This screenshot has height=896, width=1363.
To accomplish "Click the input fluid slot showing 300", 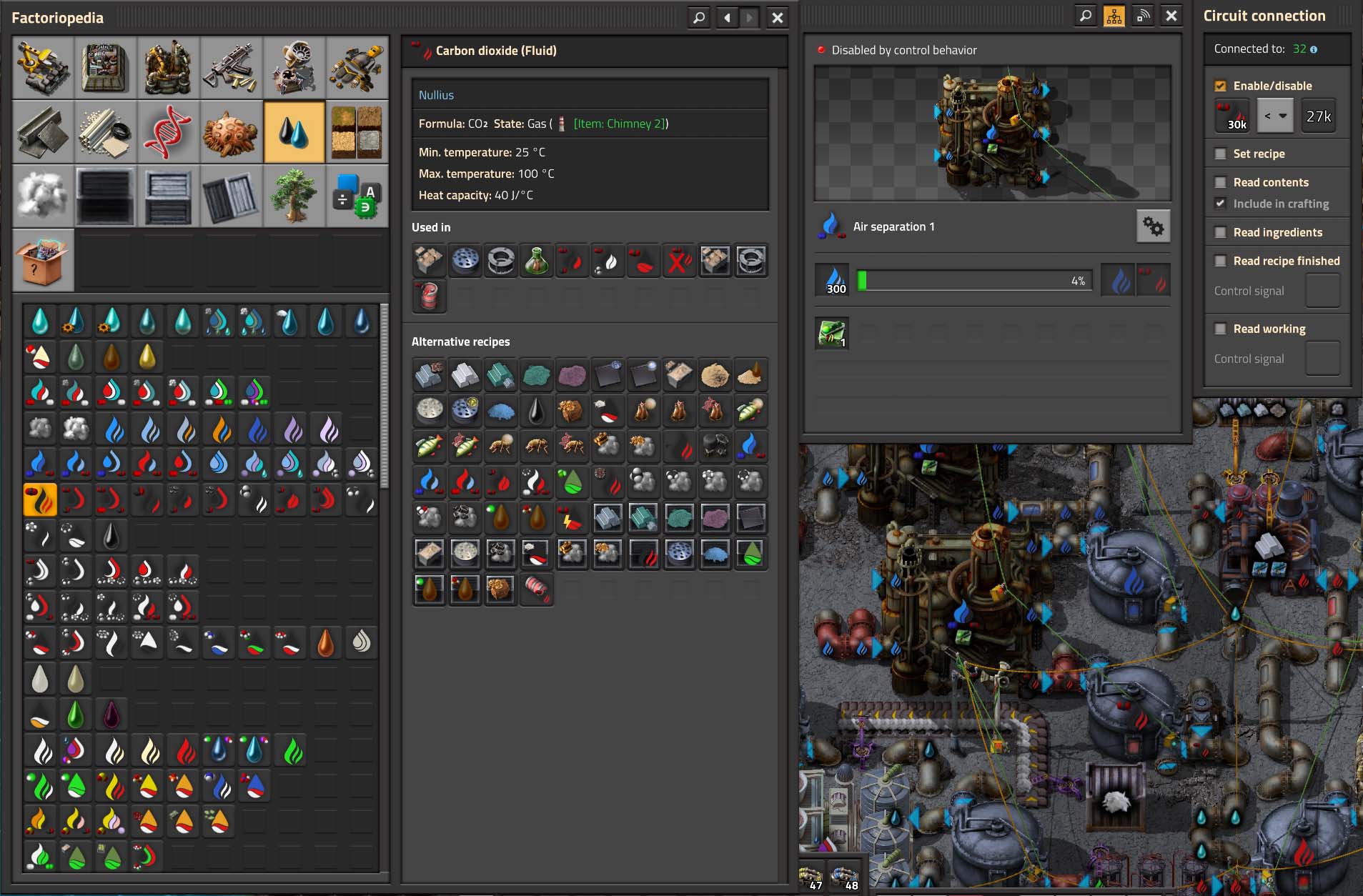I will 833,280.
